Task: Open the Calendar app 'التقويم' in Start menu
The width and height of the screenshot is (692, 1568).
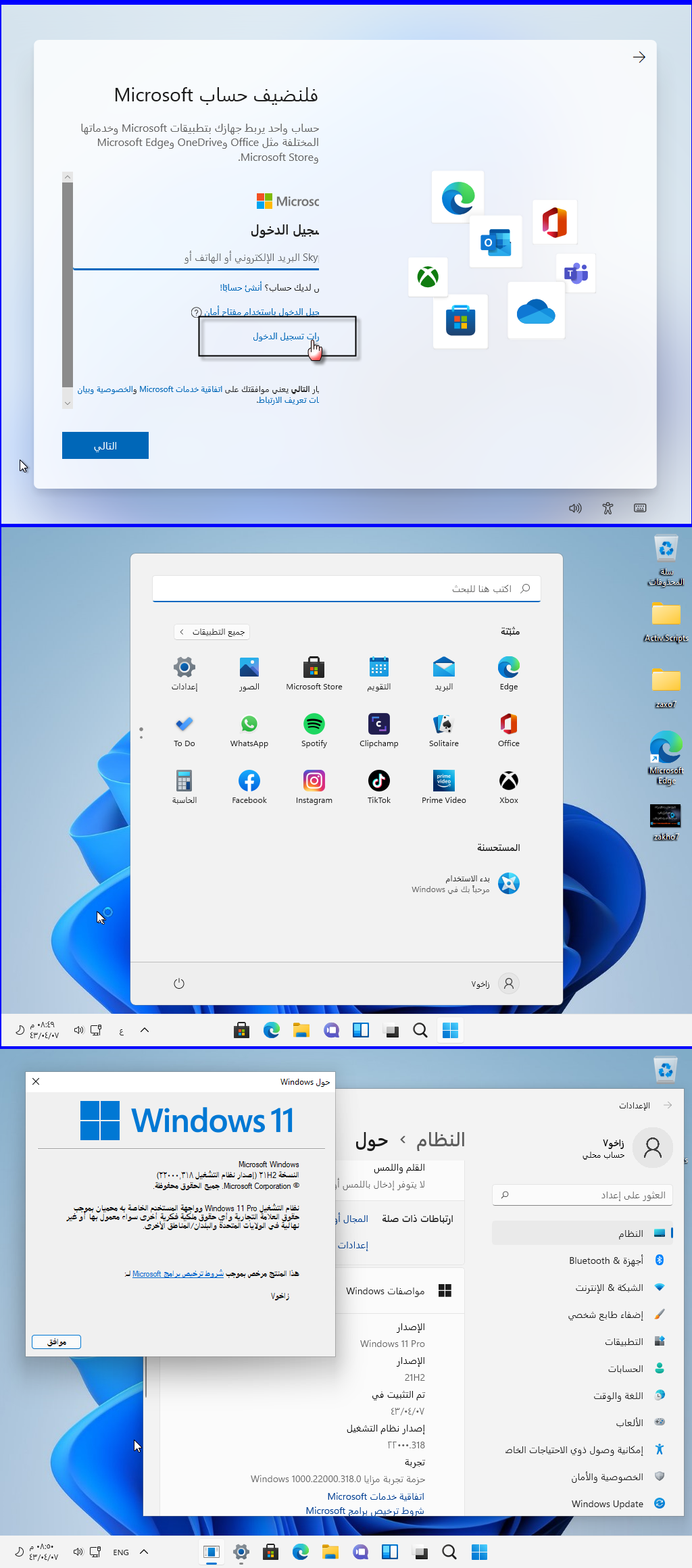Action: coord(379,674)
